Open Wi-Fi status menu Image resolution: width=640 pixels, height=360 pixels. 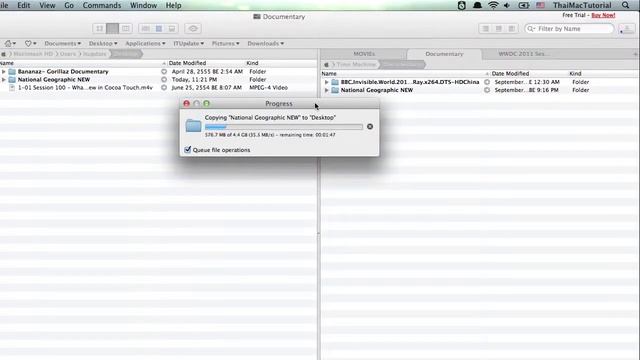[493, 5]
